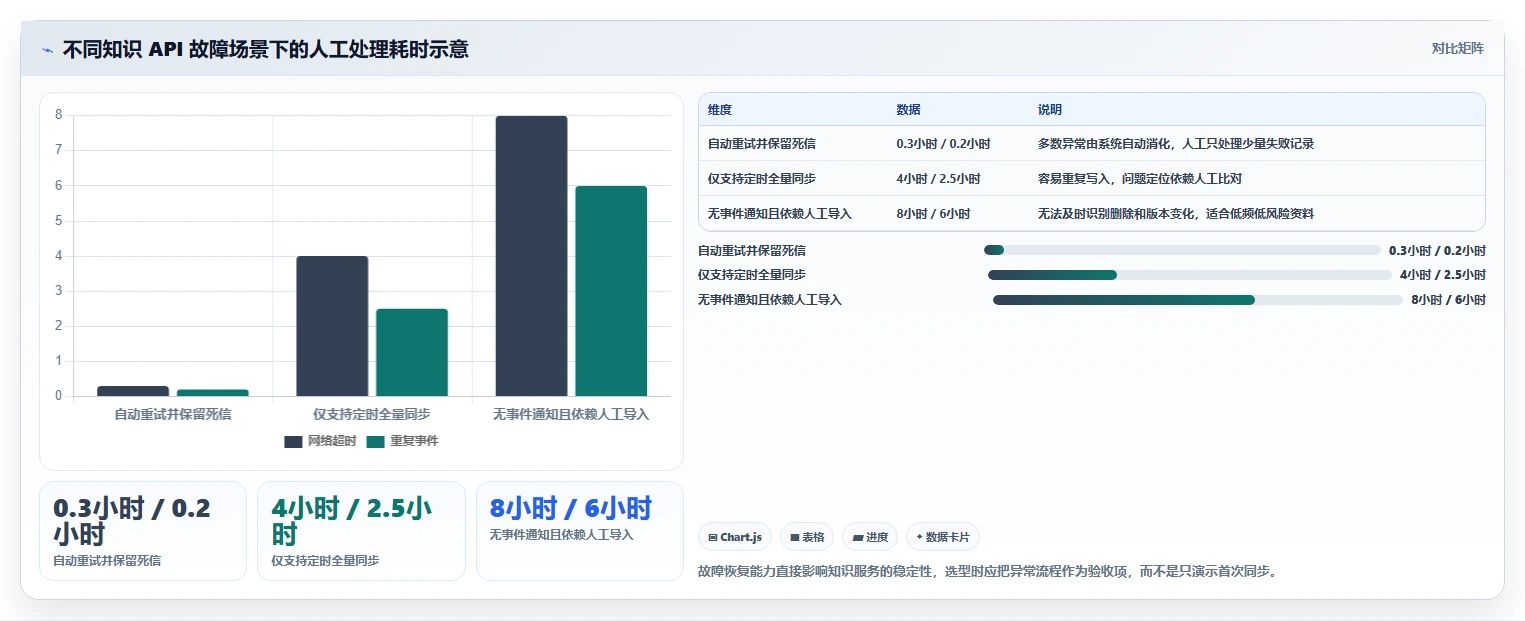The height and width of the screenshot is (621, 1525).
Task: Click progress bar for 自动重试并保留死信
Action: (1182, 250)
